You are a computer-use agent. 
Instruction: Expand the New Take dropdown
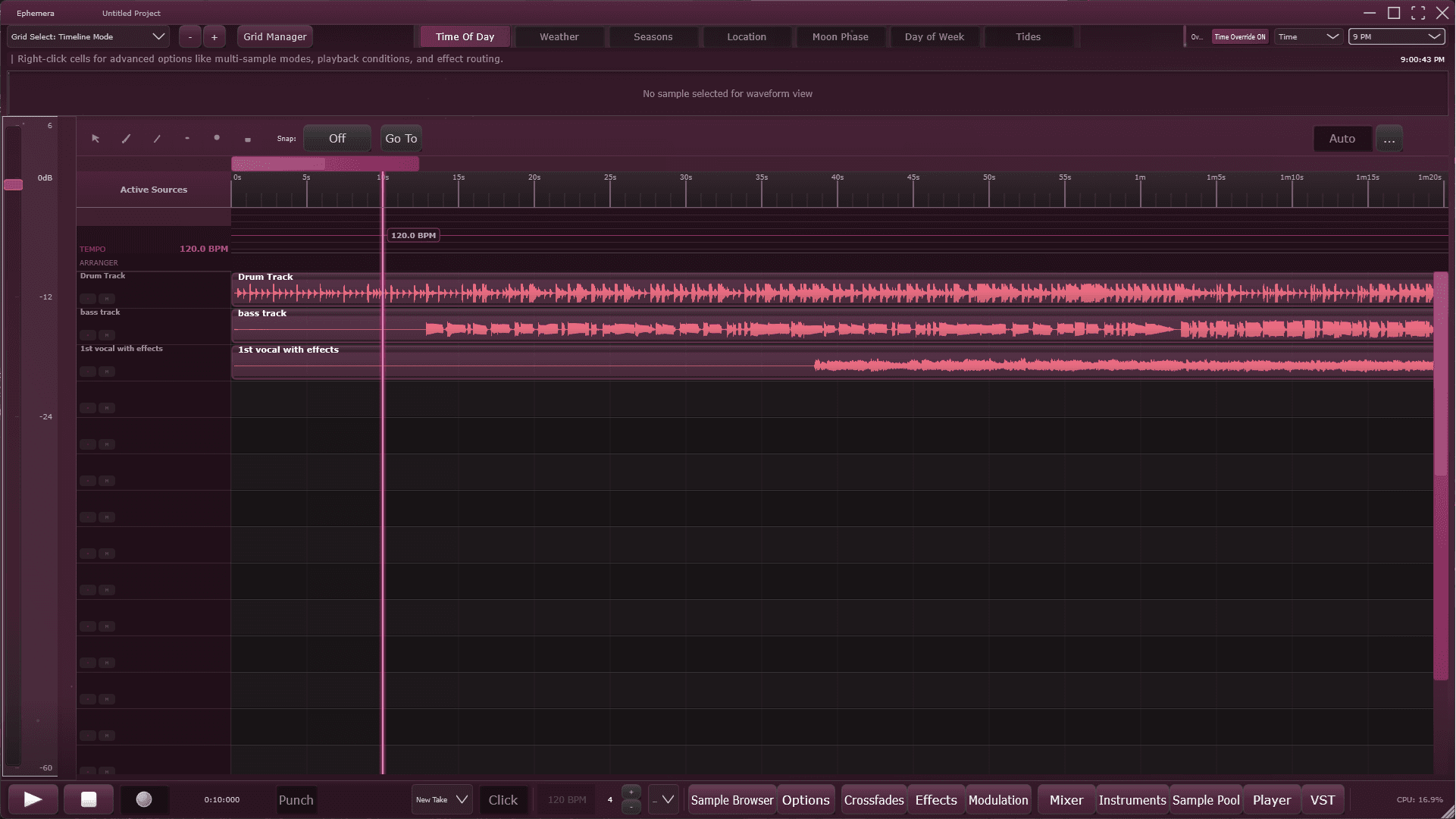[x=442, y=800]
